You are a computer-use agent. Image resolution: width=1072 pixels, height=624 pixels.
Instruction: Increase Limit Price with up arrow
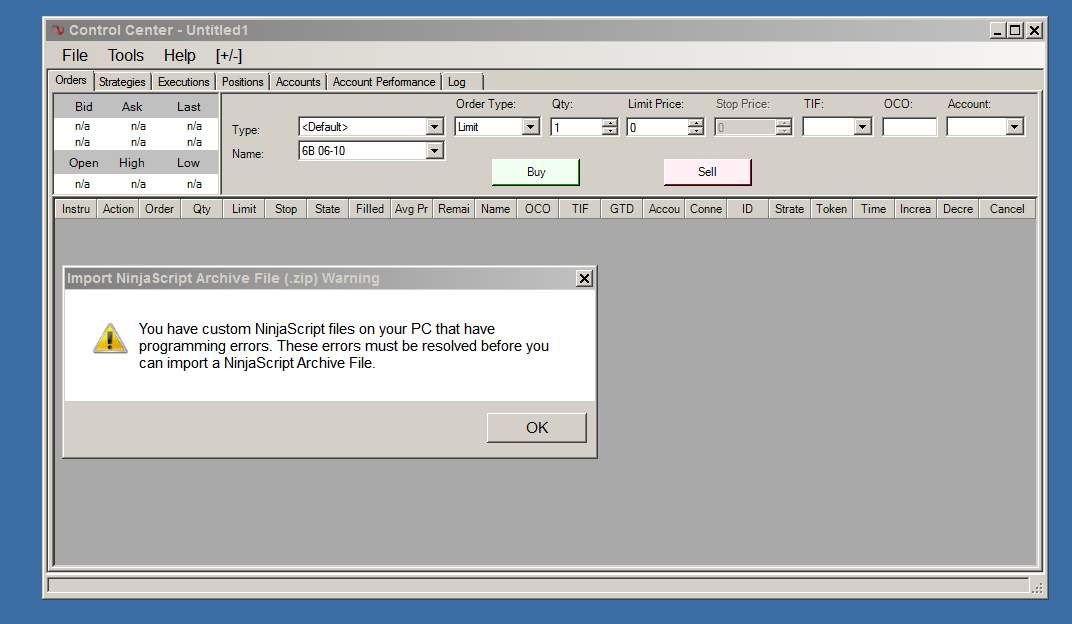[x=696, y=123]
